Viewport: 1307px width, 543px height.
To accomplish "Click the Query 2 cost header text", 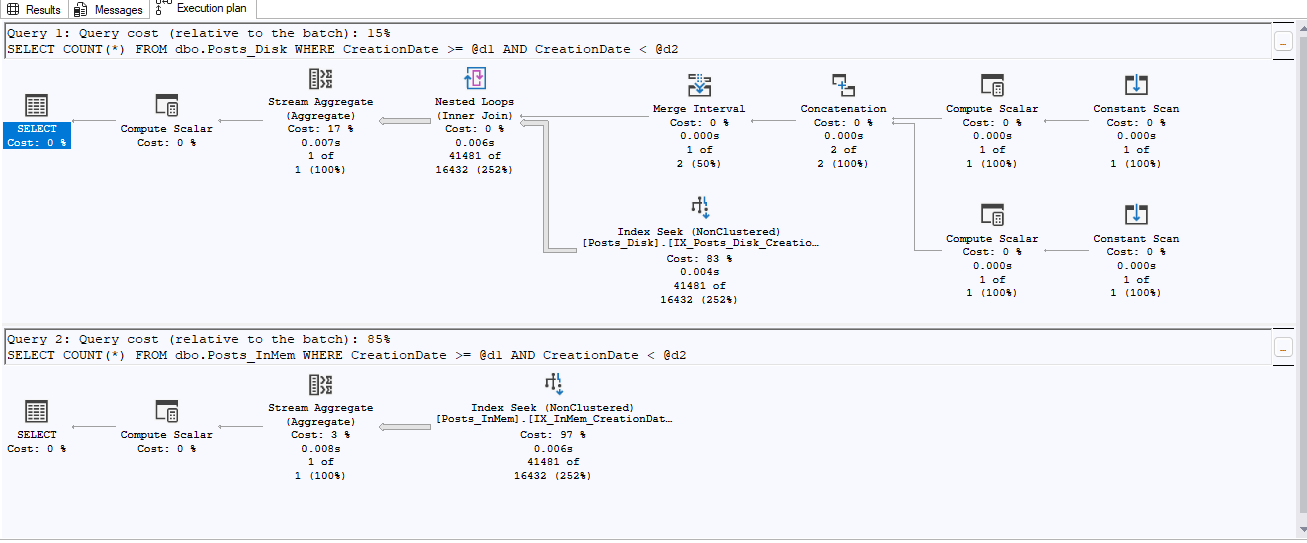I will tap(199, 339).
